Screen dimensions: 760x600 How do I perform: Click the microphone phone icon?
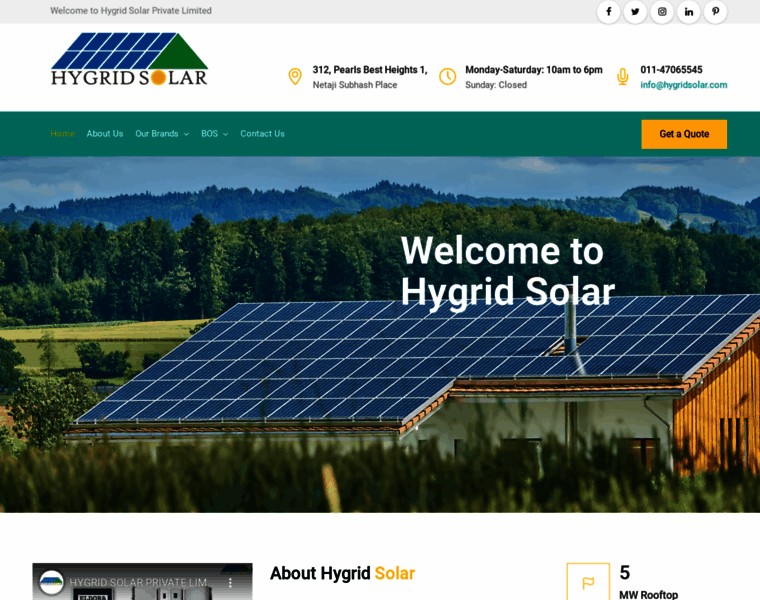(x=623, y=77)
